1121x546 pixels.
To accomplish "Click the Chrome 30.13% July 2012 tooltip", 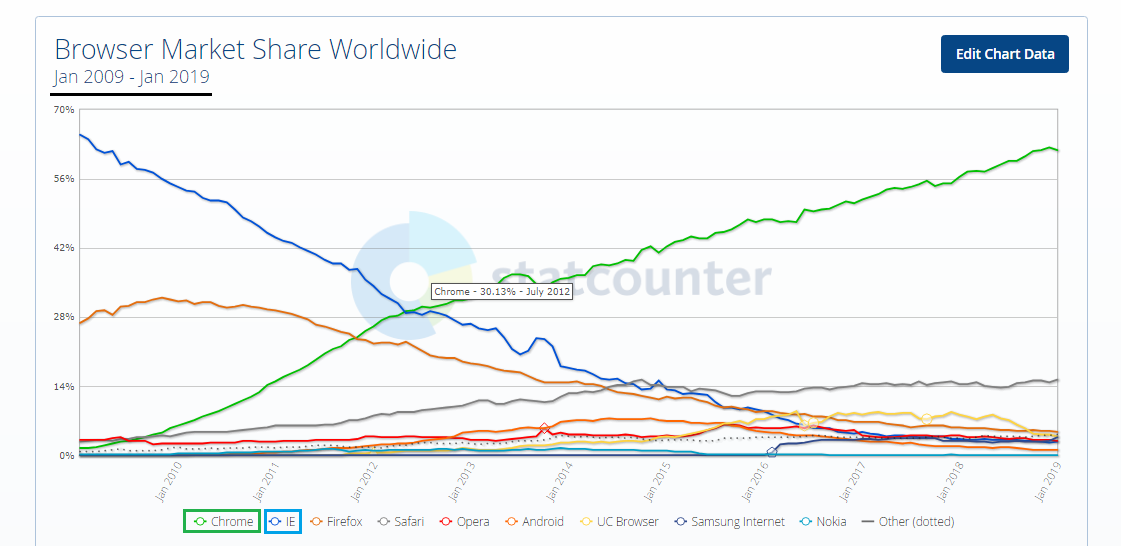I will pos(501,292).
